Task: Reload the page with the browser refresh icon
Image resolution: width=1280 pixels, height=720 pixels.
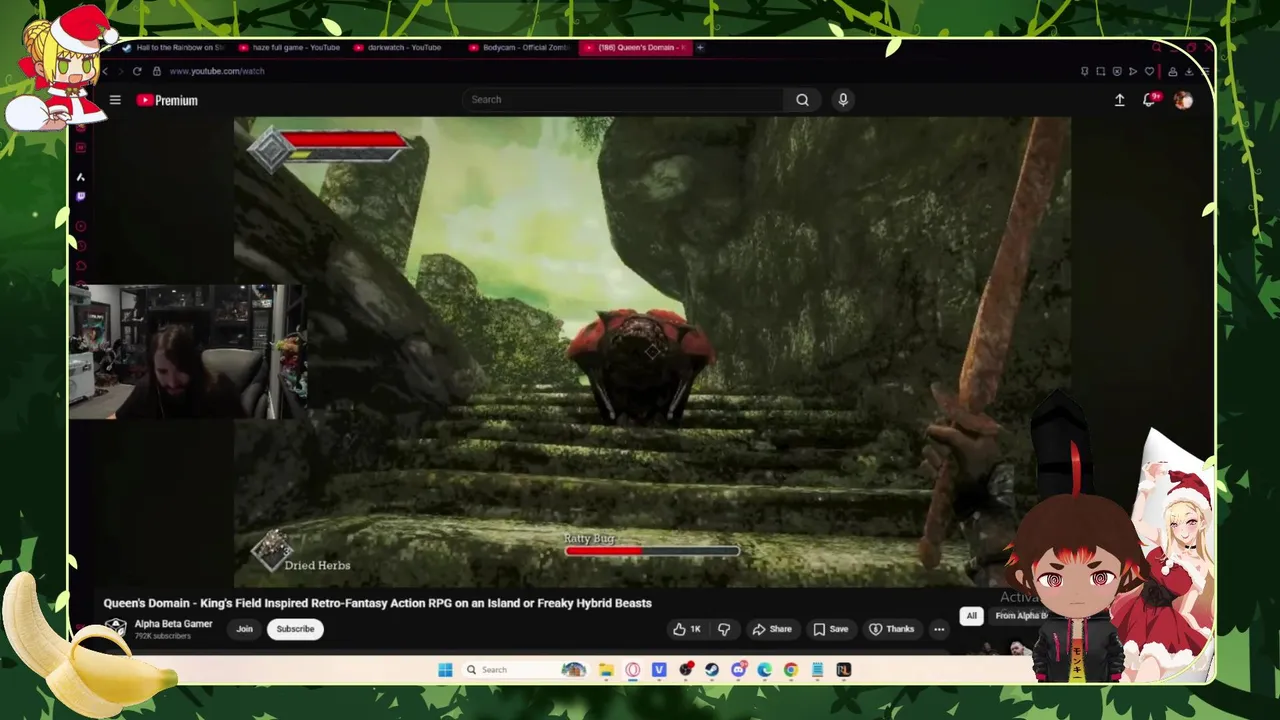Action: pyautogui.click(x=137, y=71)
